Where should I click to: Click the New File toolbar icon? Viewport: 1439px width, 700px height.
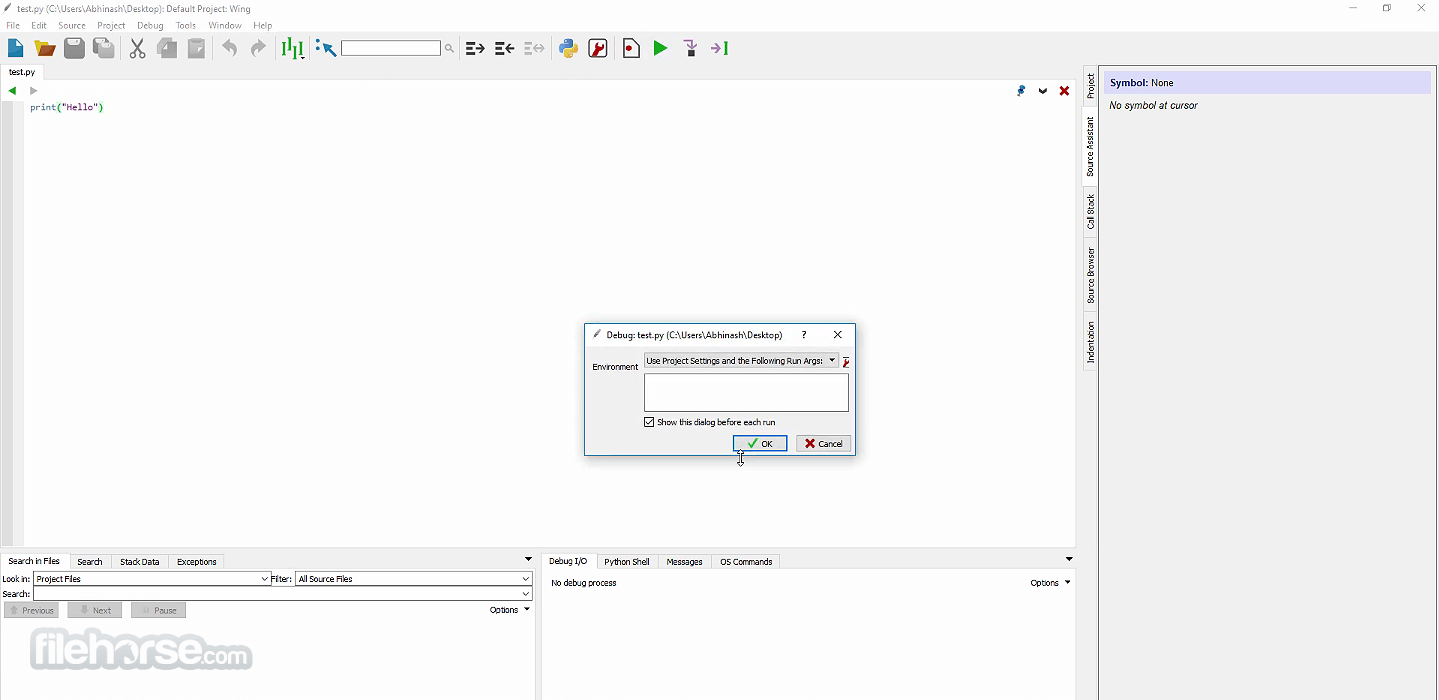pyautogui.click(x=16, y=48)
